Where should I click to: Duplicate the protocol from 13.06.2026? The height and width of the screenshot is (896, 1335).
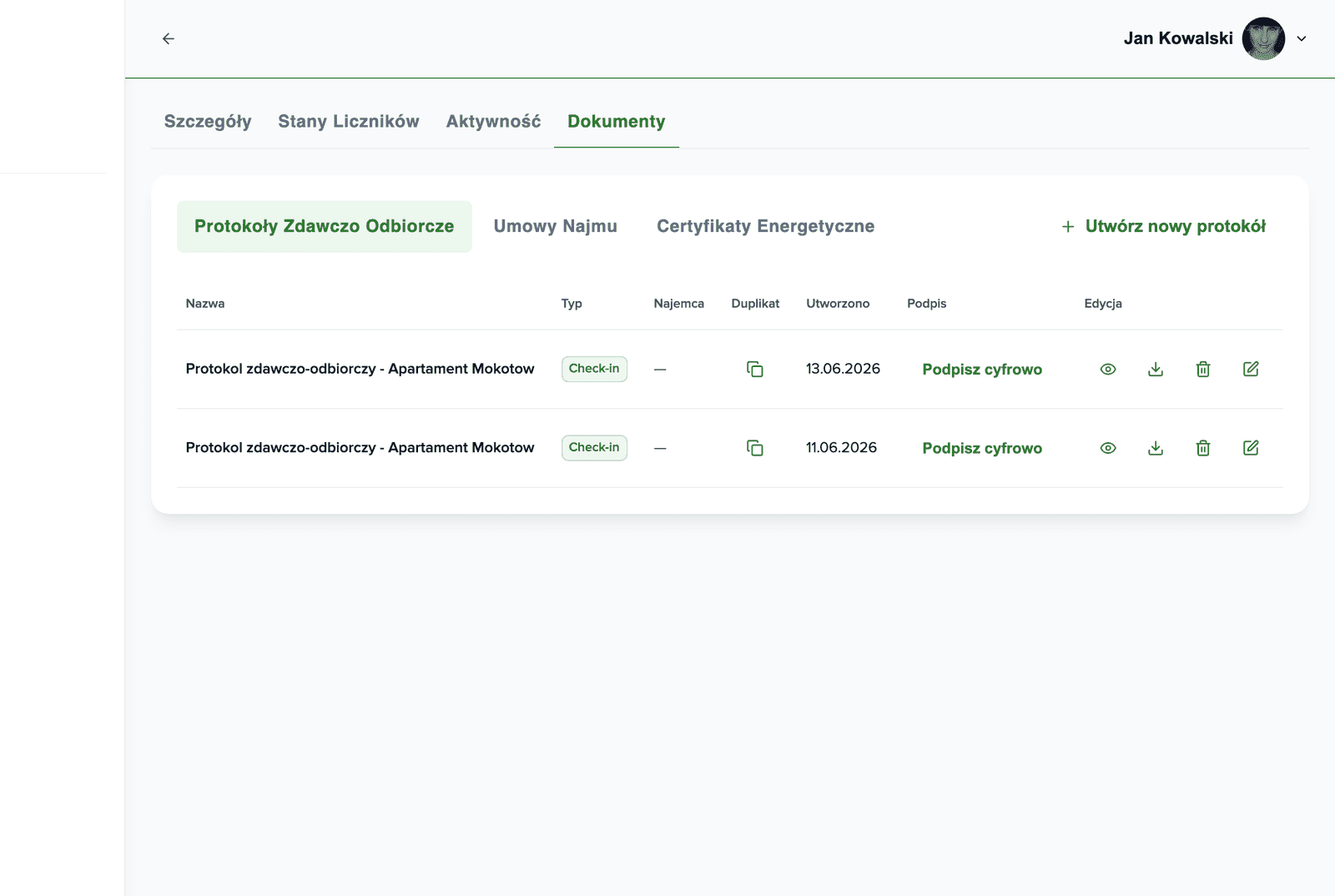pyautogui.click(x=755, y=370)
